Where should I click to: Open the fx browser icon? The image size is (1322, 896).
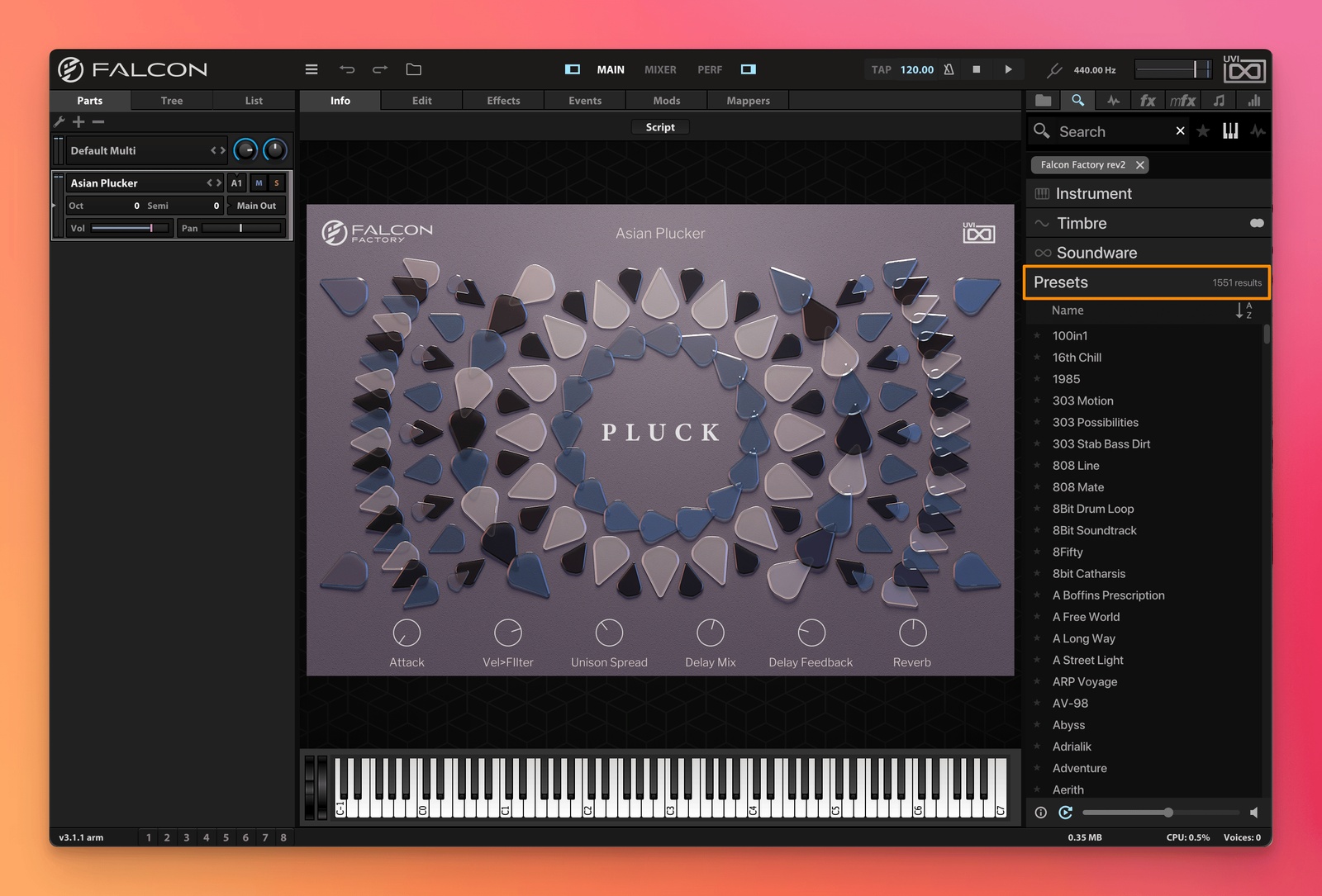(x=1148, y=100)
